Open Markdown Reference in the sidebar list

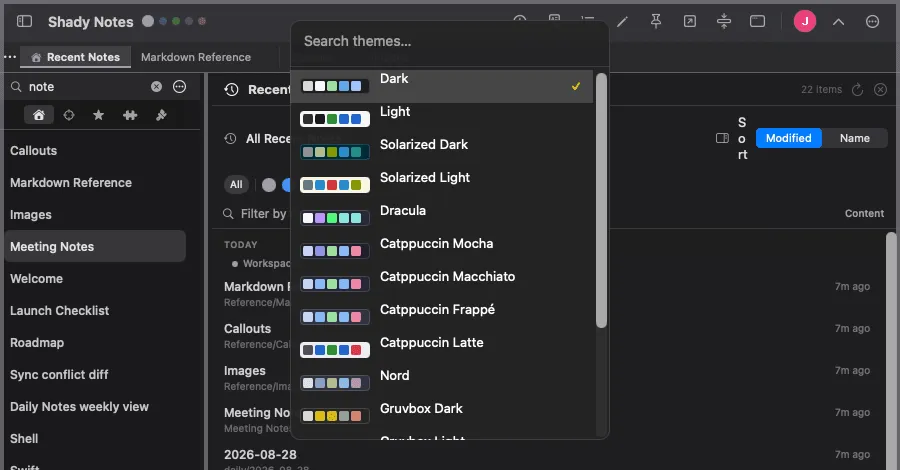pos(95,182)
